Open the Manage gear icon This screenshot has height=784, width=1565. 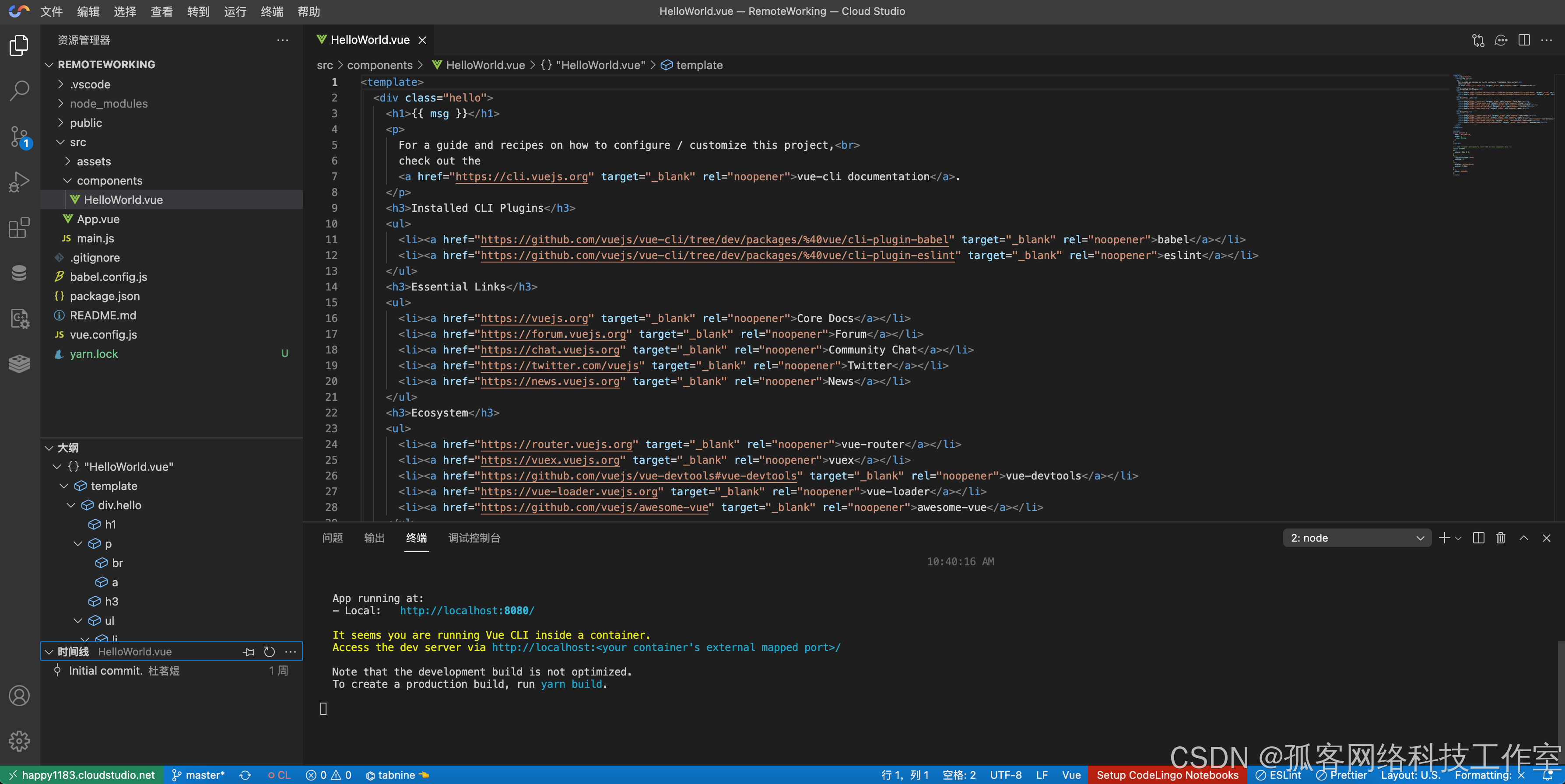pos(19,741)
